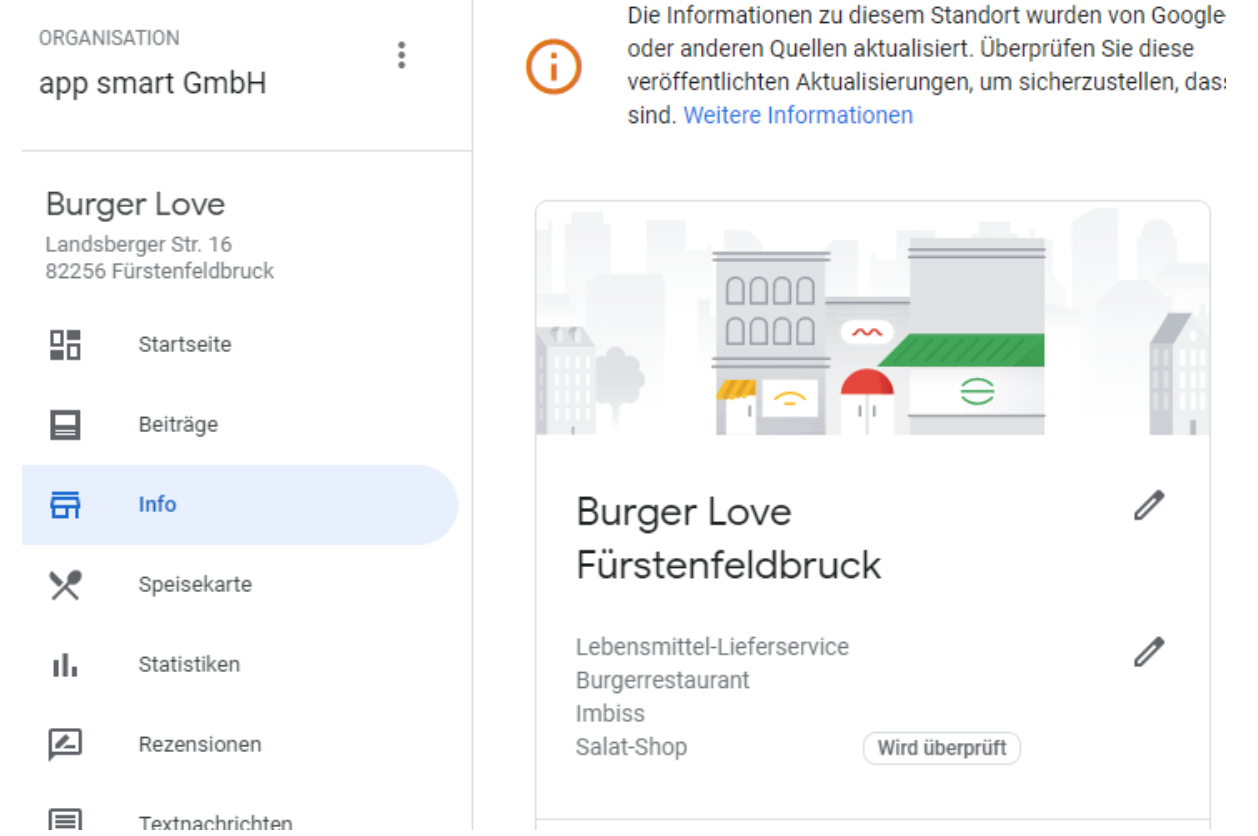
Task: Open the Statistiken page
Action: click(x=189, y=665)
